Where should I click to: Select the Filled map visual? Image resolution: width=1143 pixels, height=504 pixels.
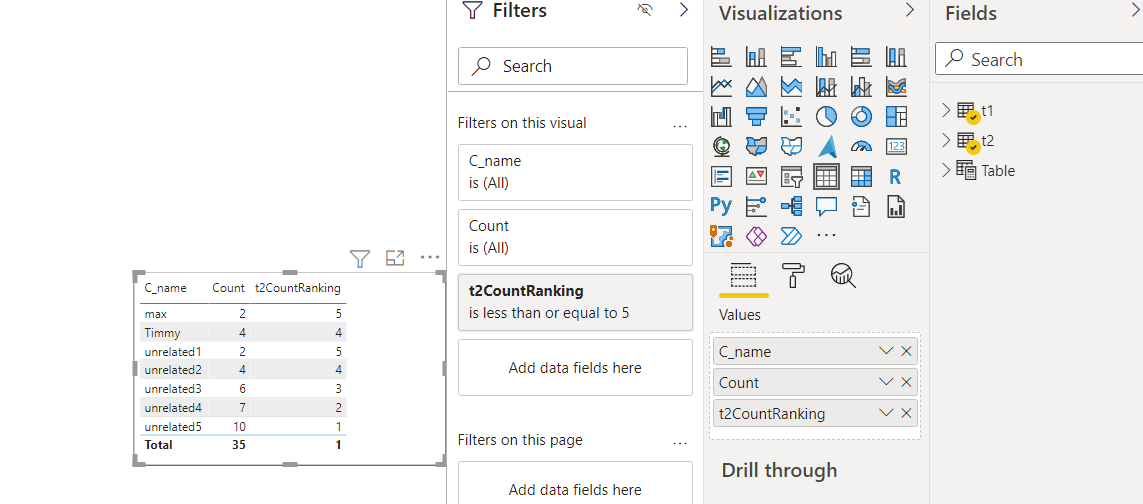point(756,146)
